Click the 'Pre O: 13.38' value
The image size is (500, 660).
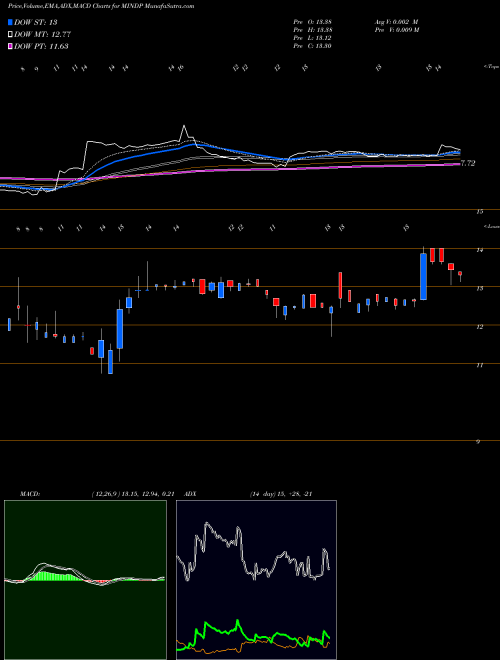(x=312, y=22)
